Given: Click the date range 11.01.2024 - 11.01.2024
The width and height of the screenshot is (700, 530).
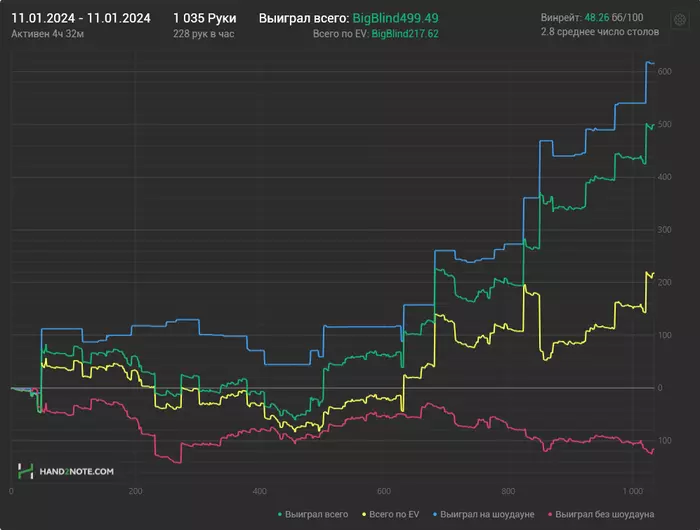Looking at the screenshot, I should [x=81, y=18].
